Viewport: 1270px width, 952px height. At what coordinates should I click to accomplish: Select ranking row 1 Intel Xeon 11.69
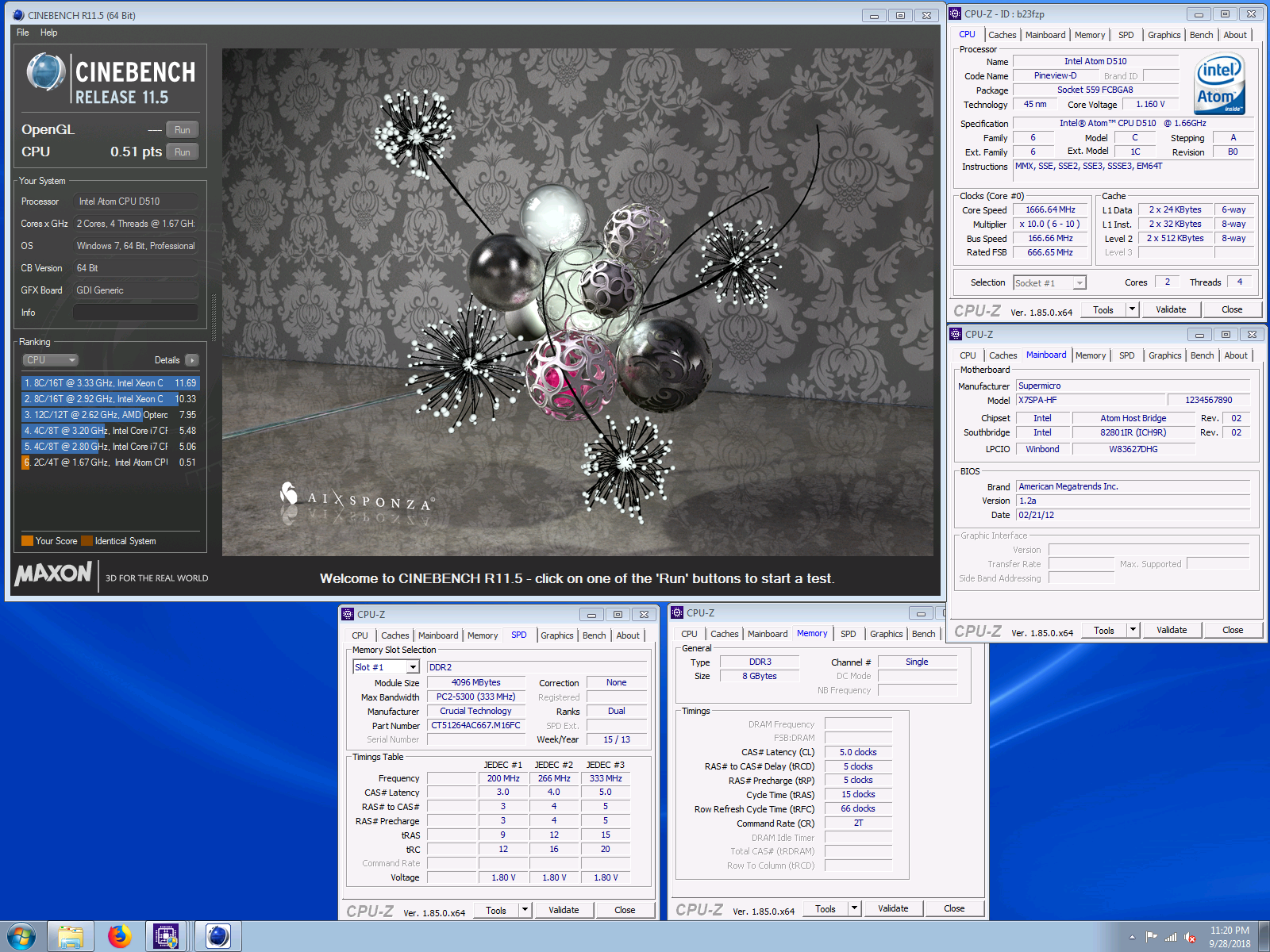(110, 383)
